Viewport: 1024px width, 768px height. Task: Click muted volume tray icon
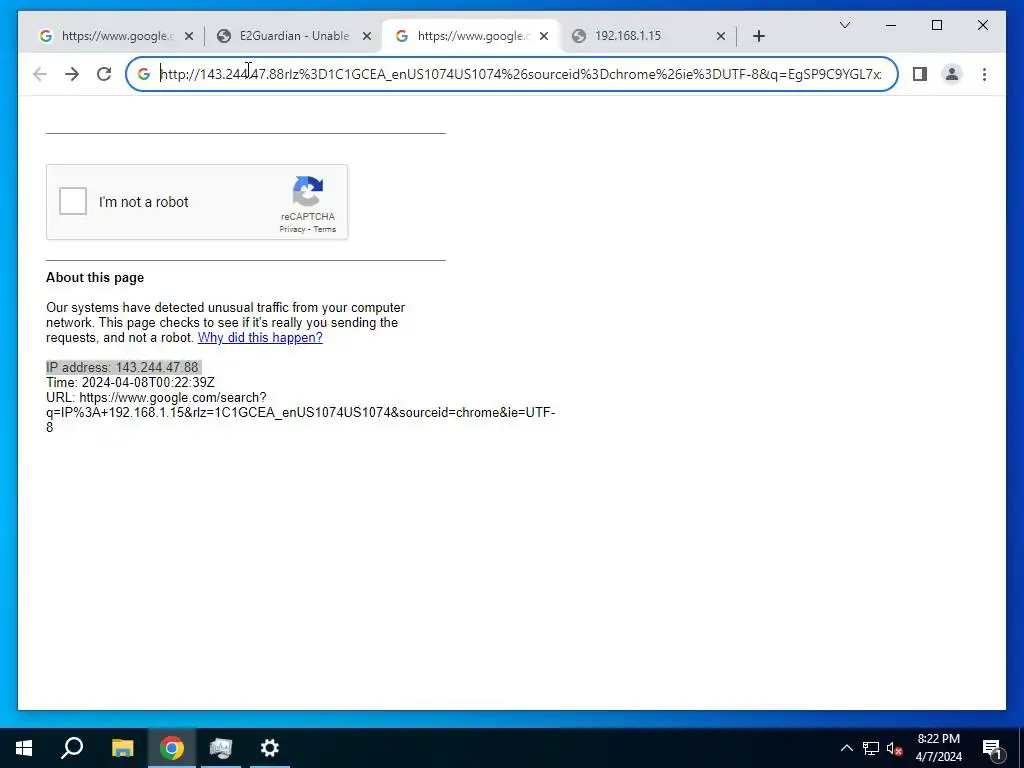point(894,748)
